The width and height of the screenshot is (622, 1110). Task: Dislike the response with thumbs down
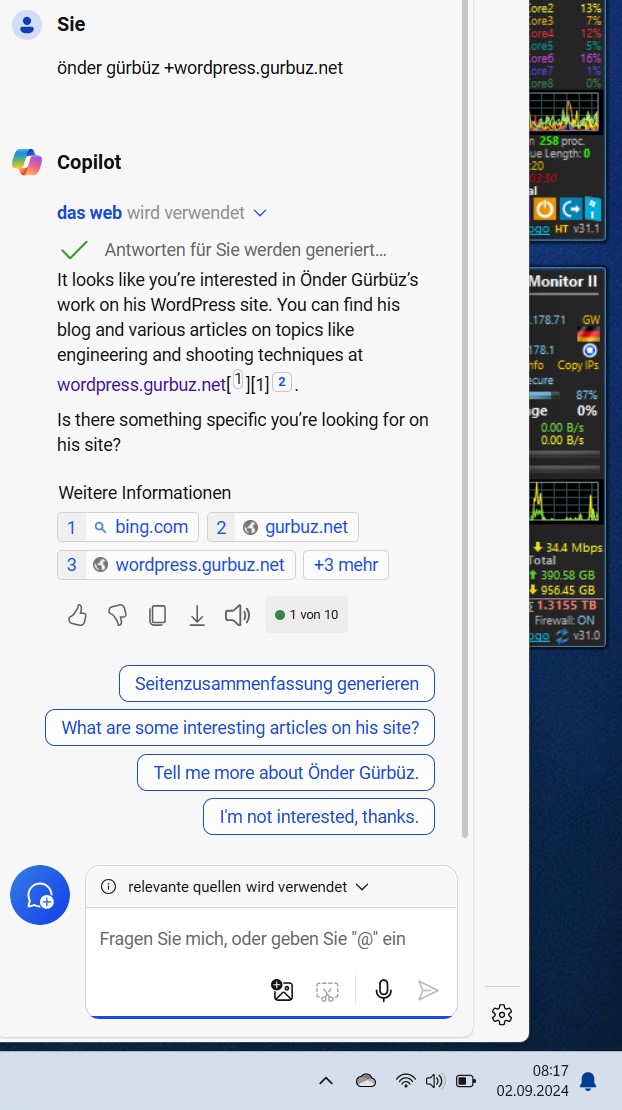pyautogui.click(x=117, y=615)
